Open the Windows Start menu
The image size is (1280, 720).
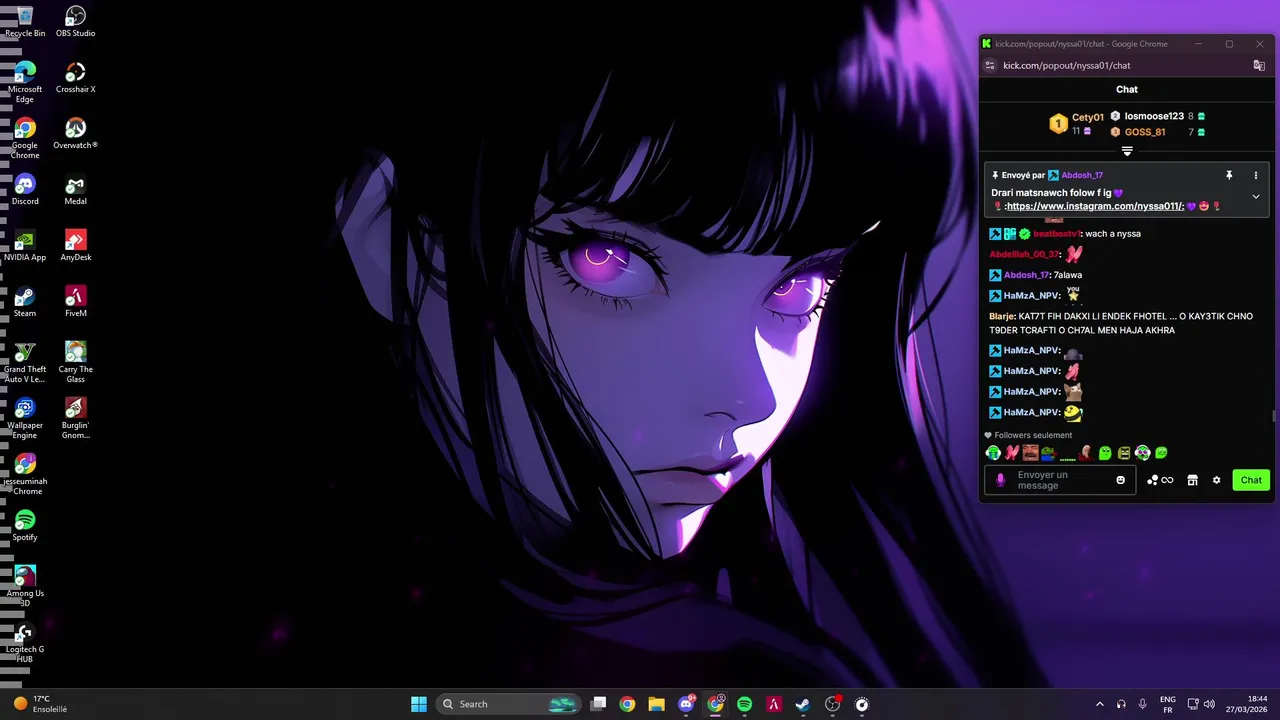coord(419,704)
